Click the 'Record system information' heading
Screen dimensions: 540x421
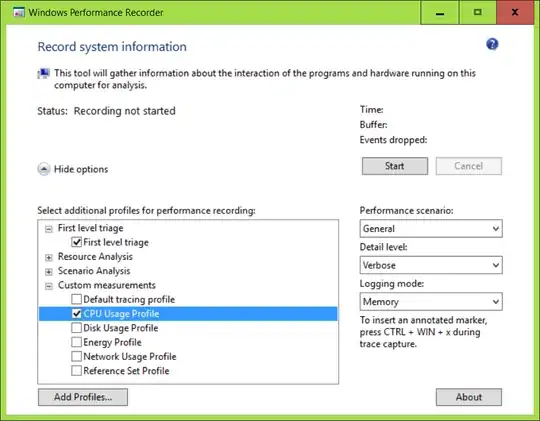point(112,47)
